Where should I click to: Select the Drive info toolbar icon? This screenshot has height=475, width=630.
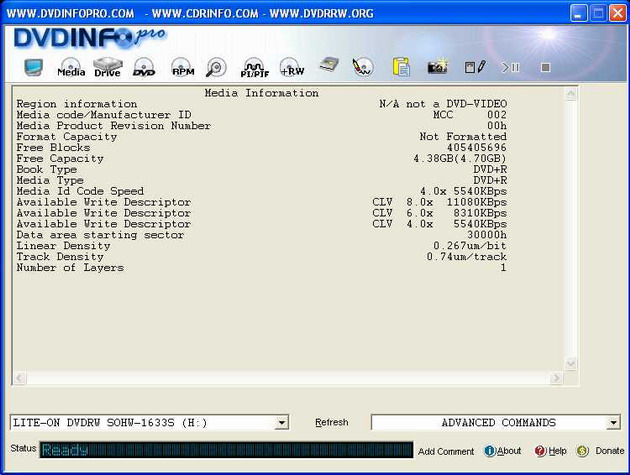107,67
